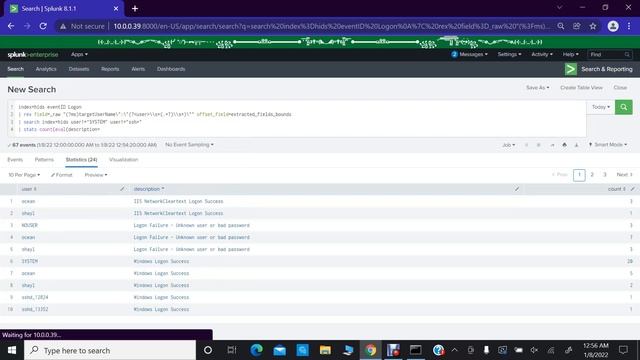
Task: Click user 'SYSTEM' in row 6
Action: (29, 261)
